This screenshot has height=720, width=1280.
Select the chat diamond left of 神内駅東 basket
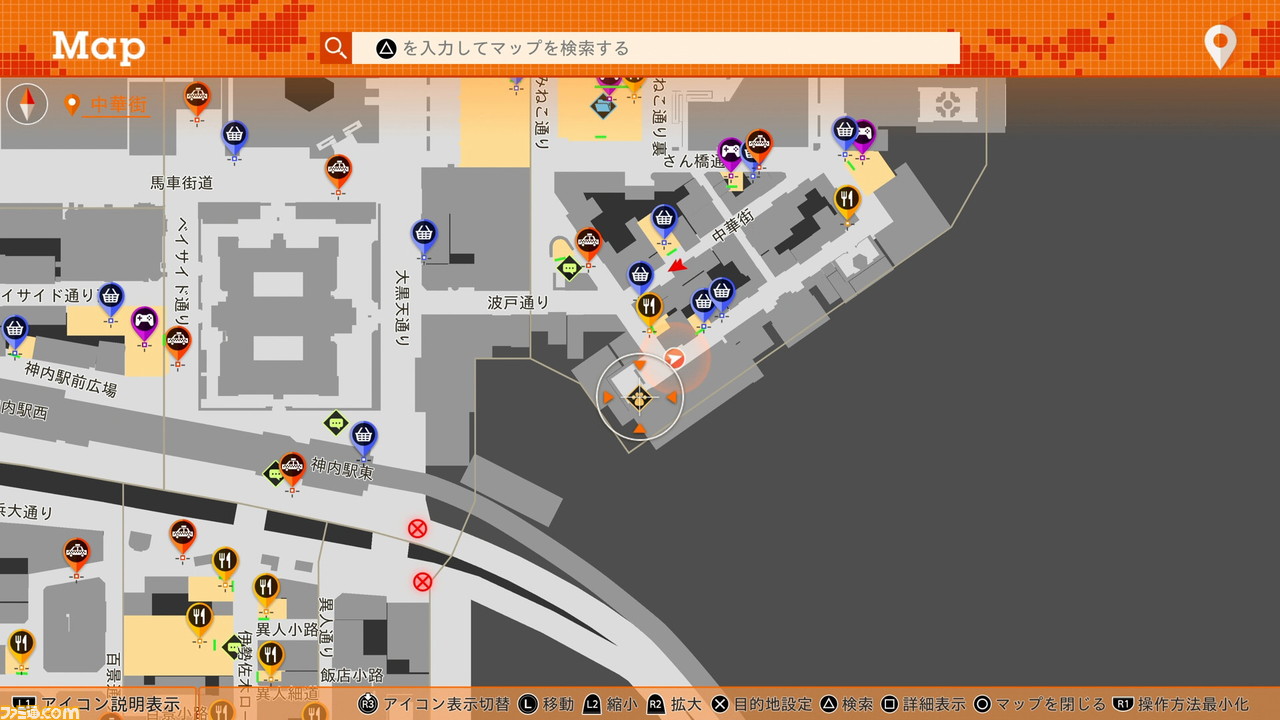[x=336, y=423]
